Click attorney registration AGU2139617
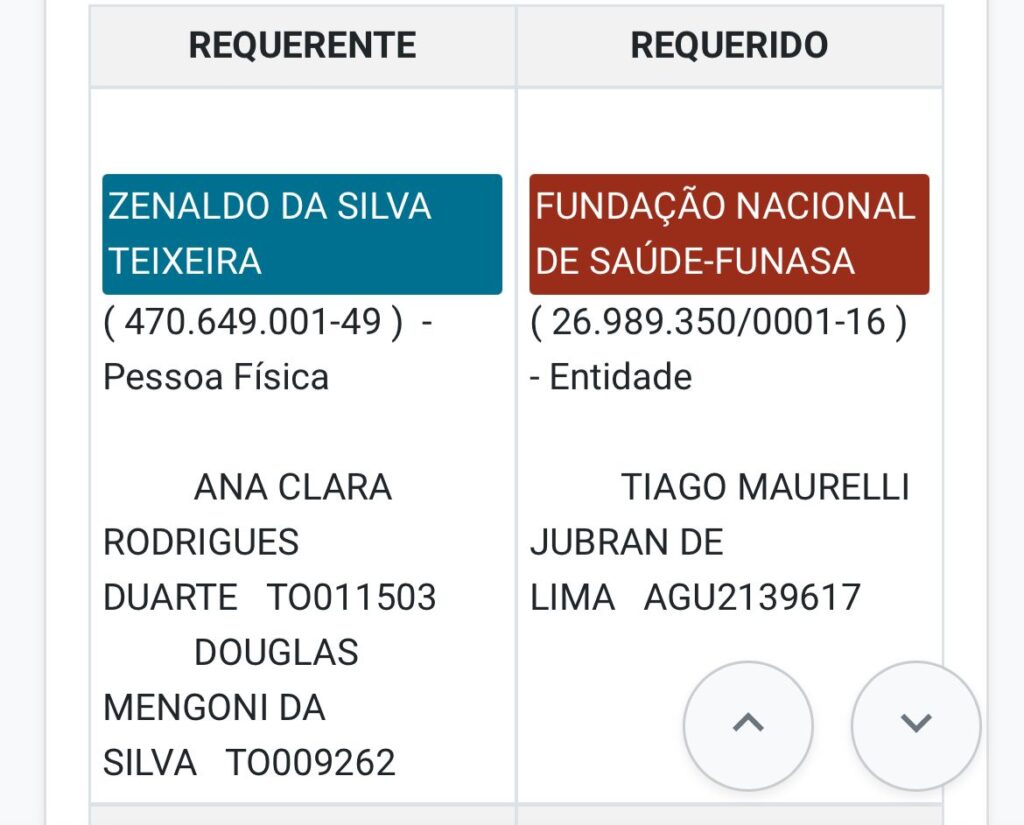The image size is (1024, 825). [x=752, y=597]
